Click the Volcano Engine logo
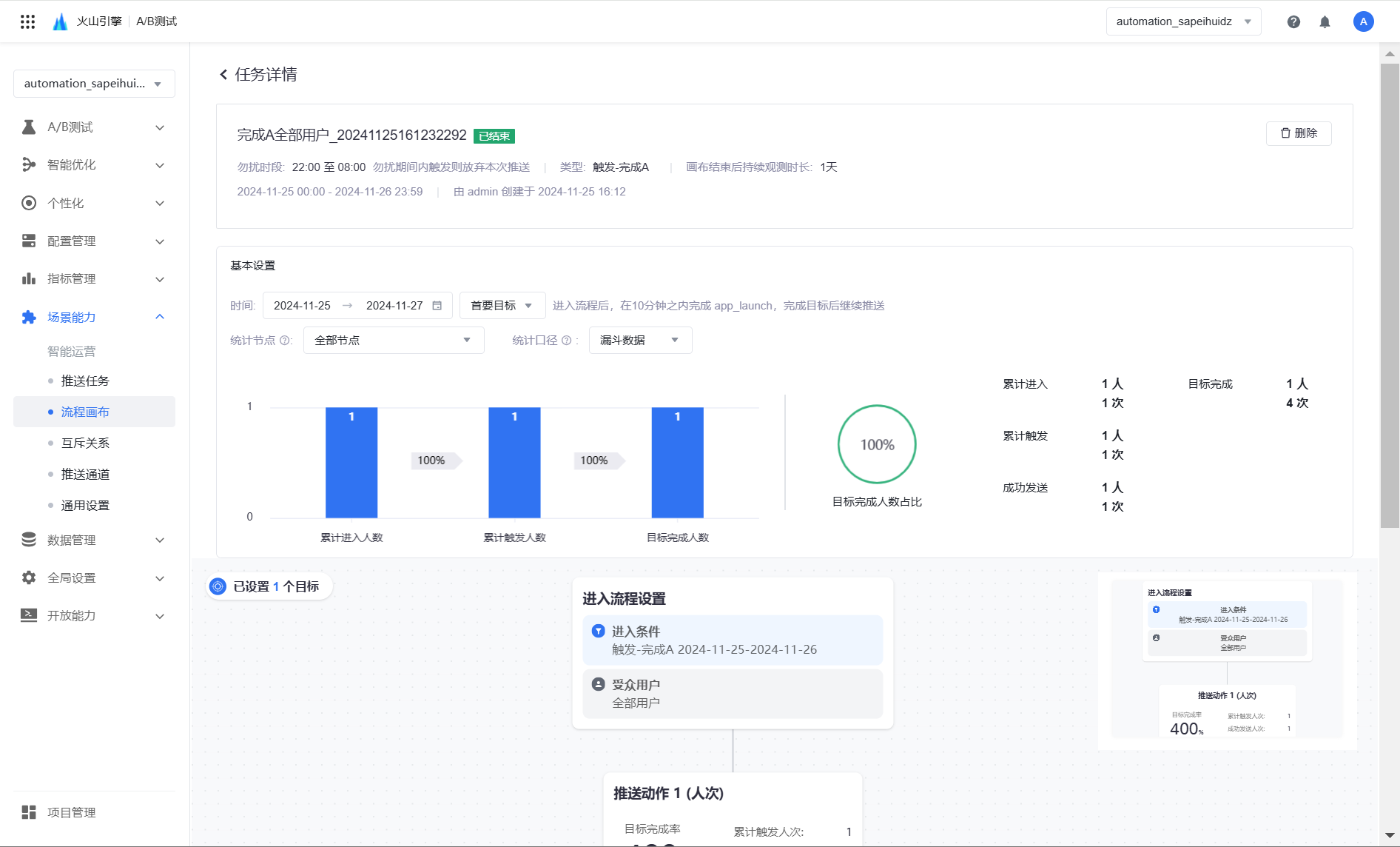The height and width of the screenshot is (847, 1400). coord(60,21)
